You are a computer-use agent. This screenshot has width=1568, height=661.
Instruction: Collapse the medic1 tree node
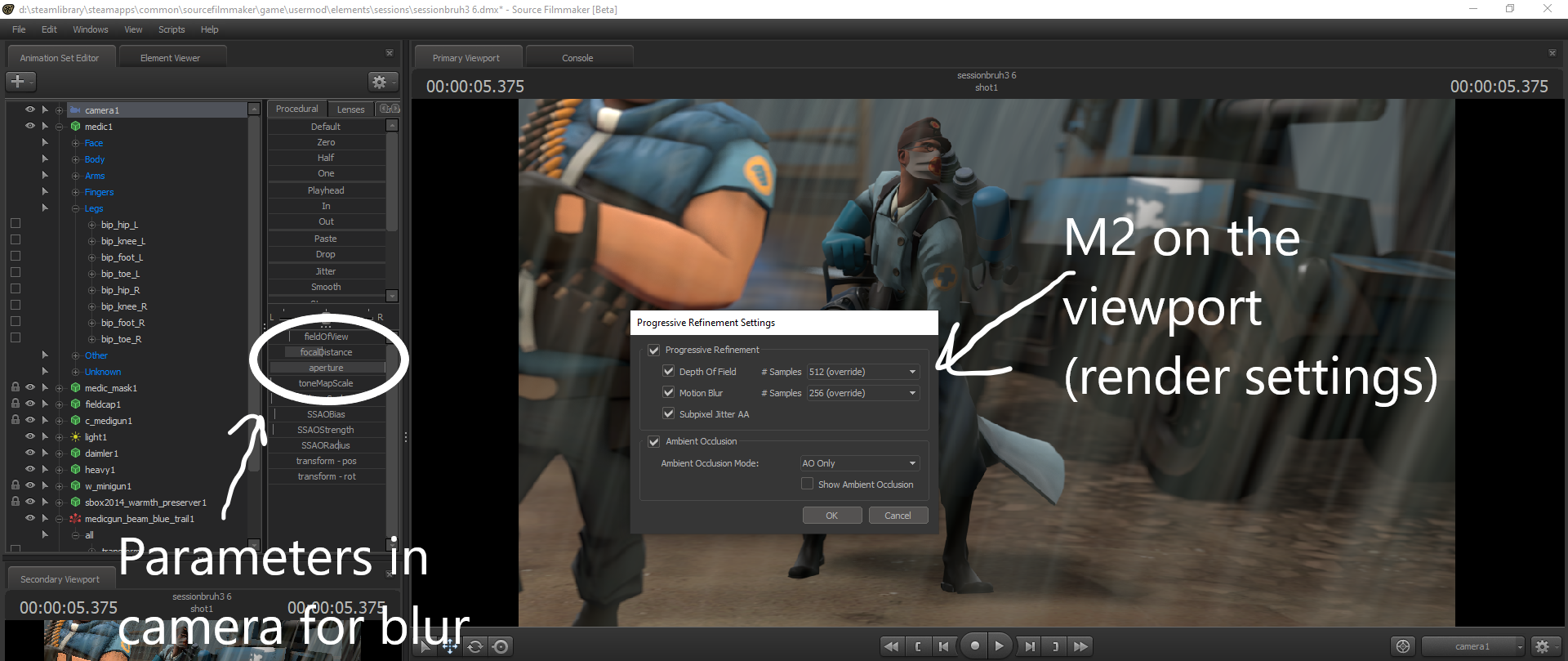pyautogui.click(x=59, y=127)
